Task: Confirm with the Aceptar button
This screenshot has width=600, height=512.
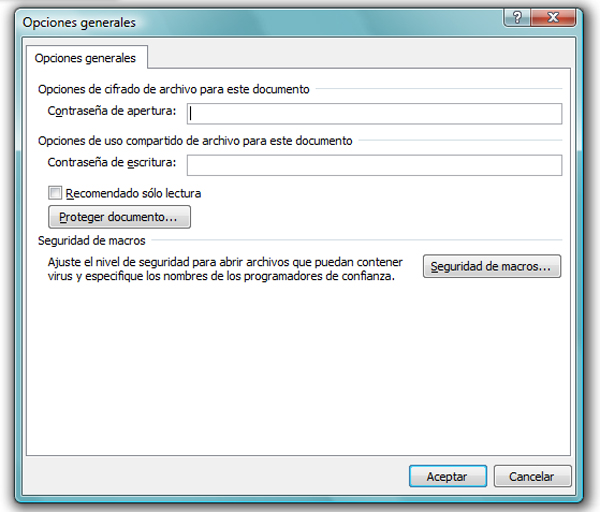Action: (x=448, y=476)
